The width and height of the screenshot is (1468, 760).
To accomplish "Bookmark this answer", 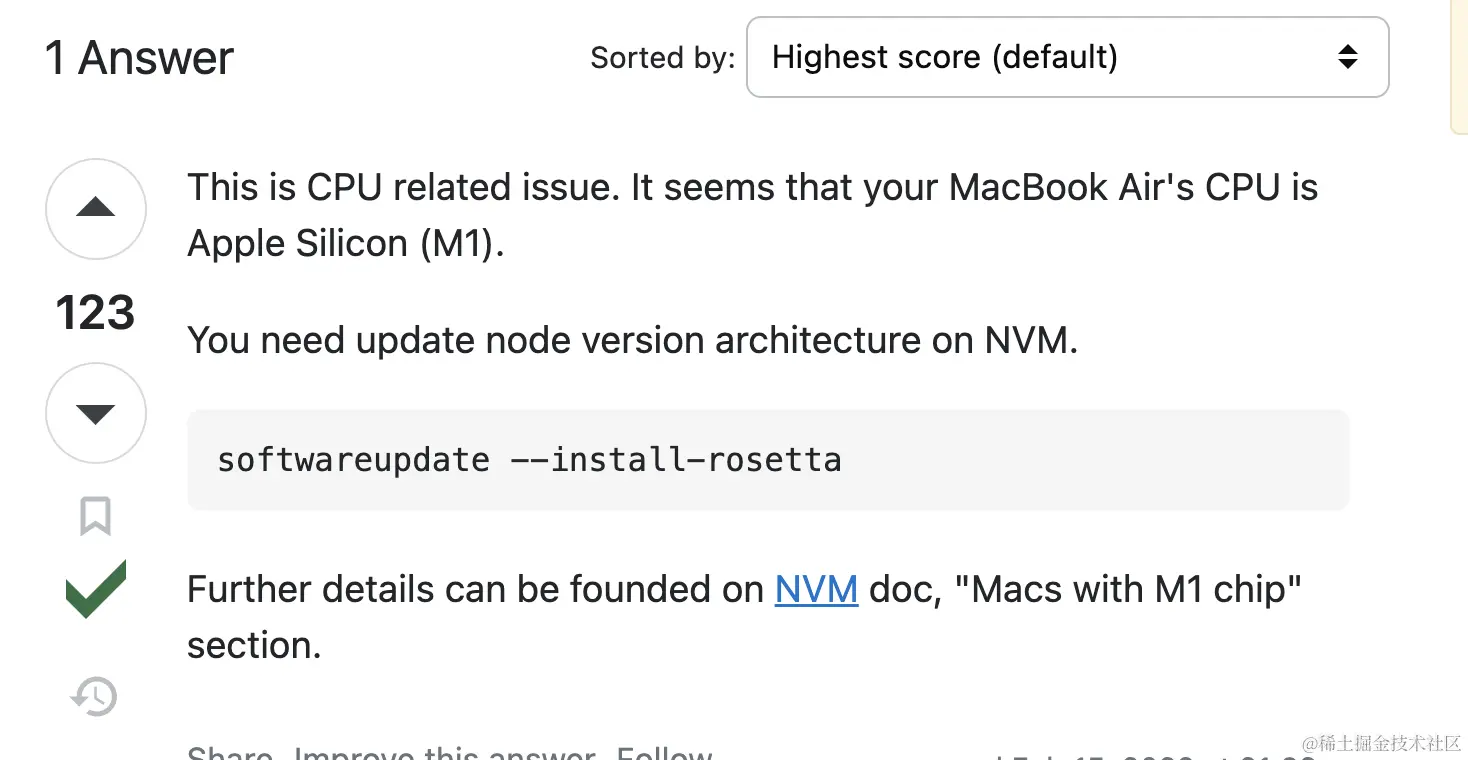I will coord(96,516).
